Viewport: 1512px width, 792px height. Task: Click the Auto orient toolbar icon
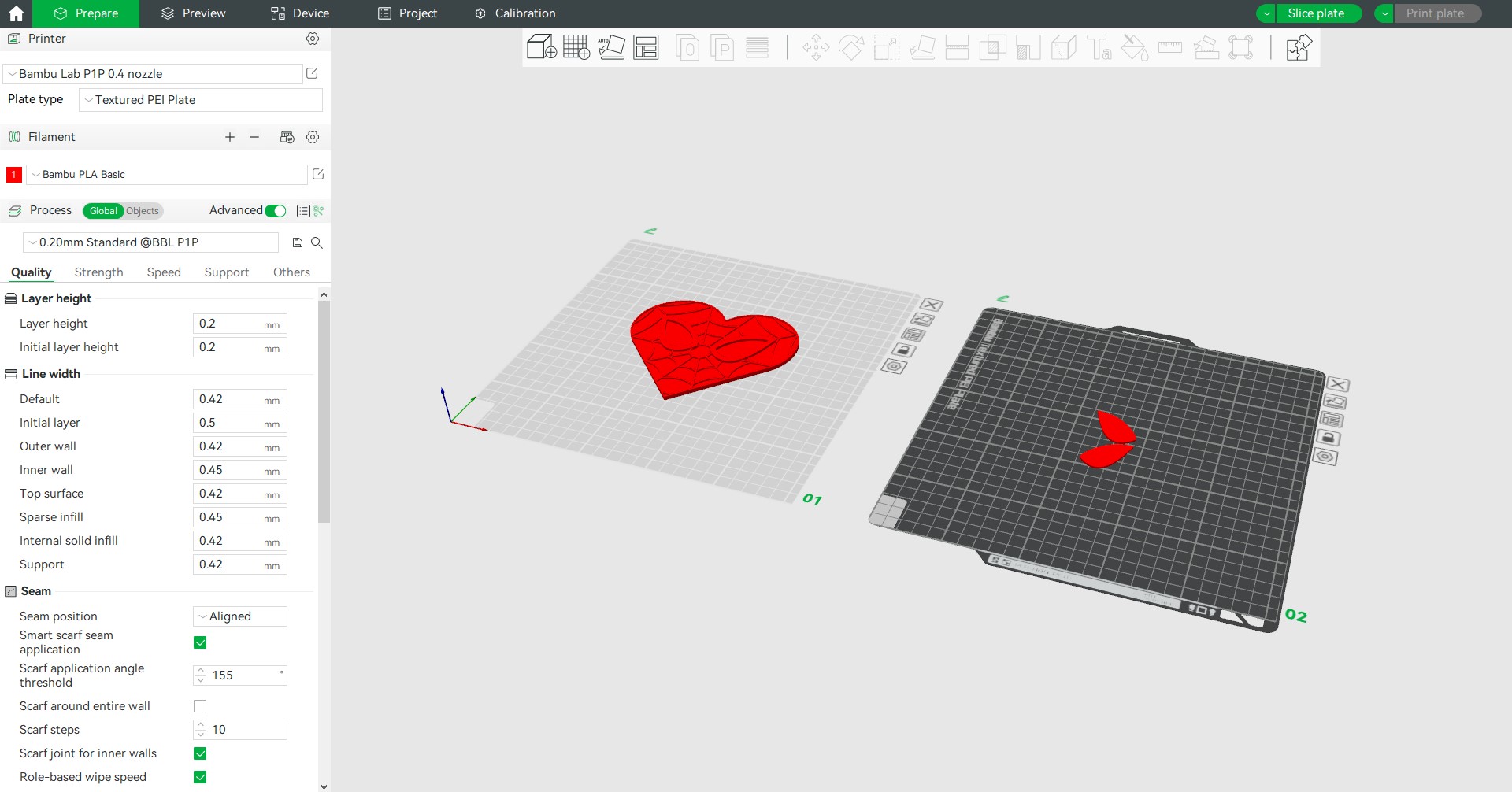(611, 47)
